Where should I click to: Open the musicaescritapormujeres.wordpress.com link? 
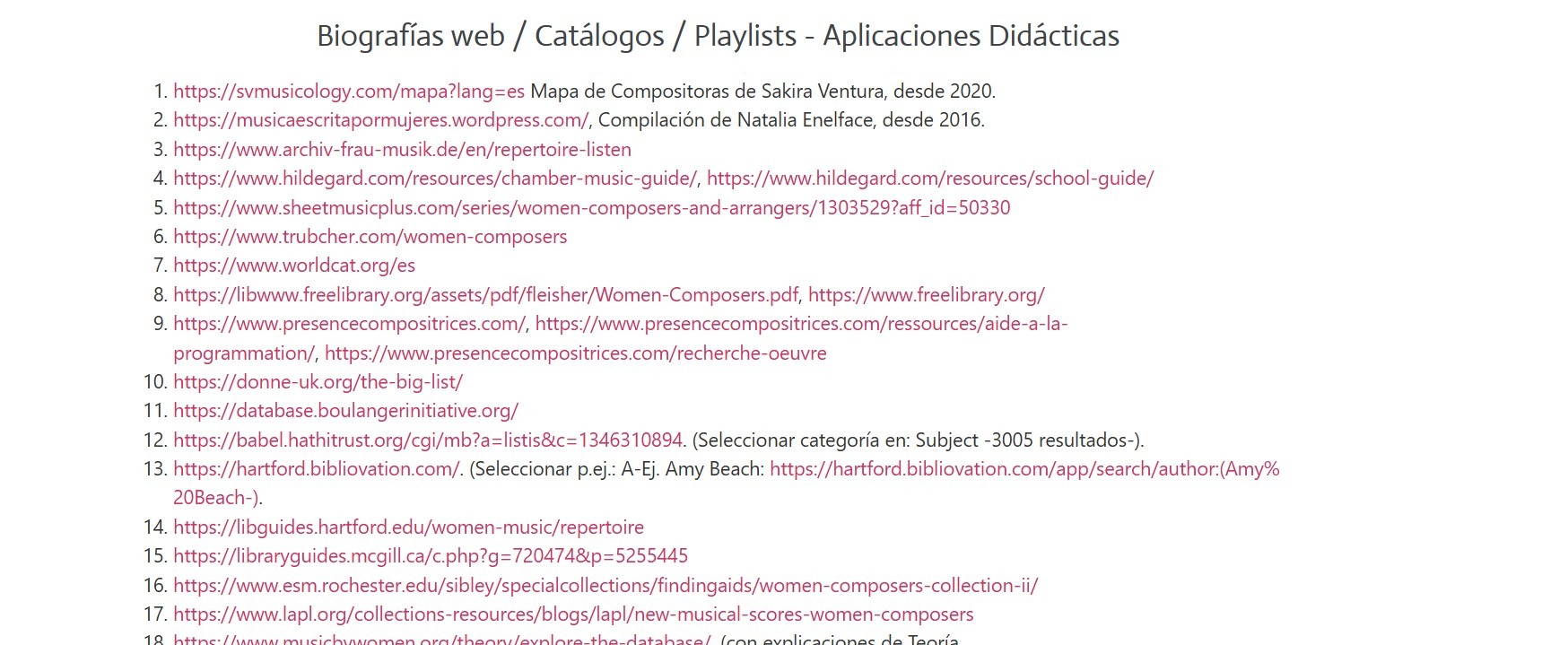click(380, 120)
